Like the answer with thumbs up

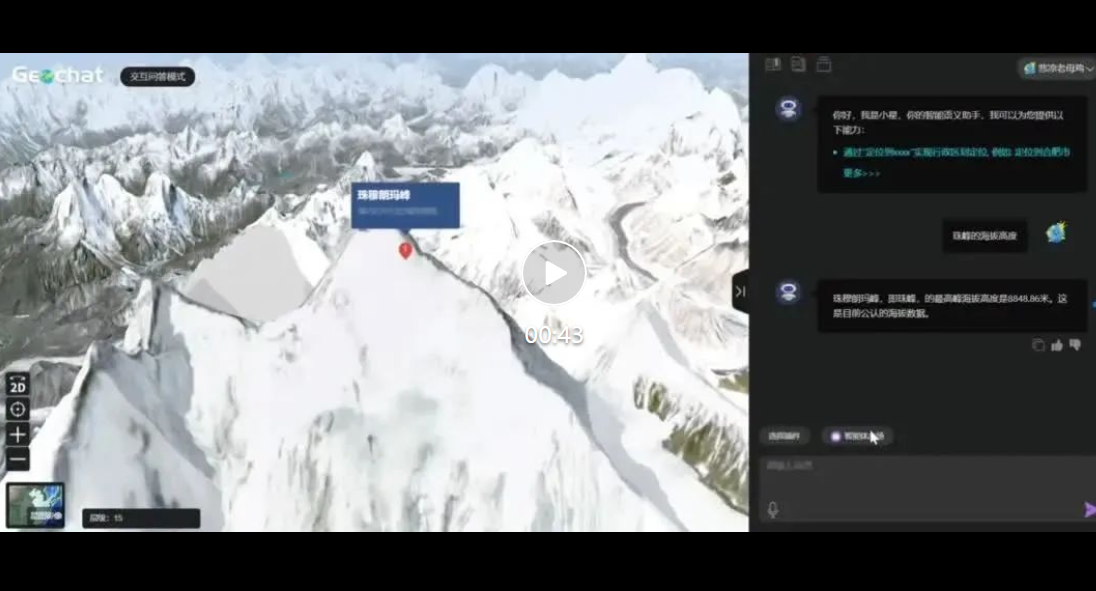tap(1057, 345)
